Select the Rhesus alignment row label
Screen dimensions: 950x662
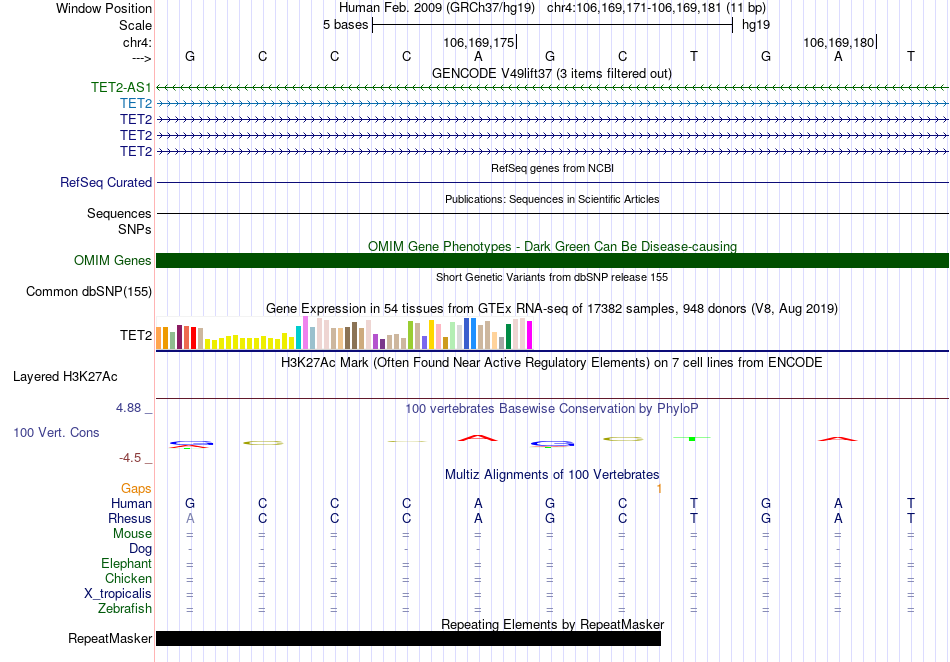[x=130, y=518]
